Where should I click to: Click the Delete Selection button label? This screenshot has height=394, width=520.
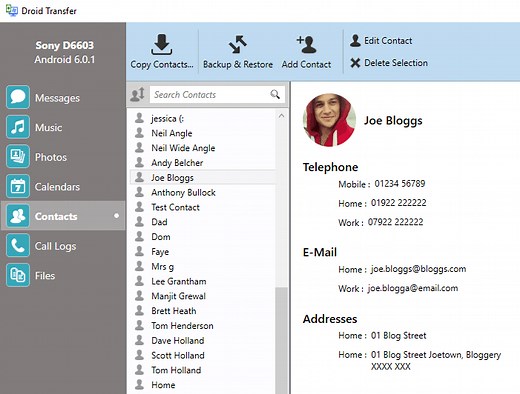point(396,63)
